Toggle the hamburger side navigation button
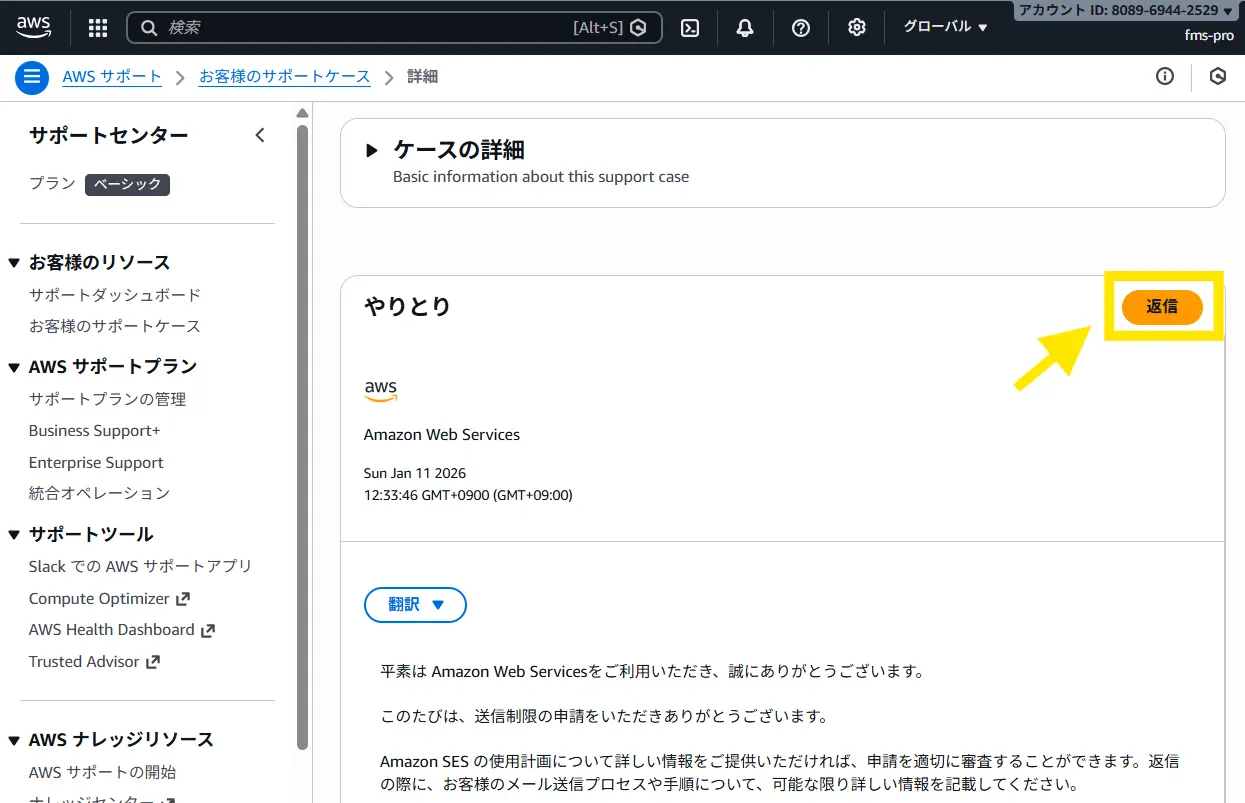 [x=32, y=77]
